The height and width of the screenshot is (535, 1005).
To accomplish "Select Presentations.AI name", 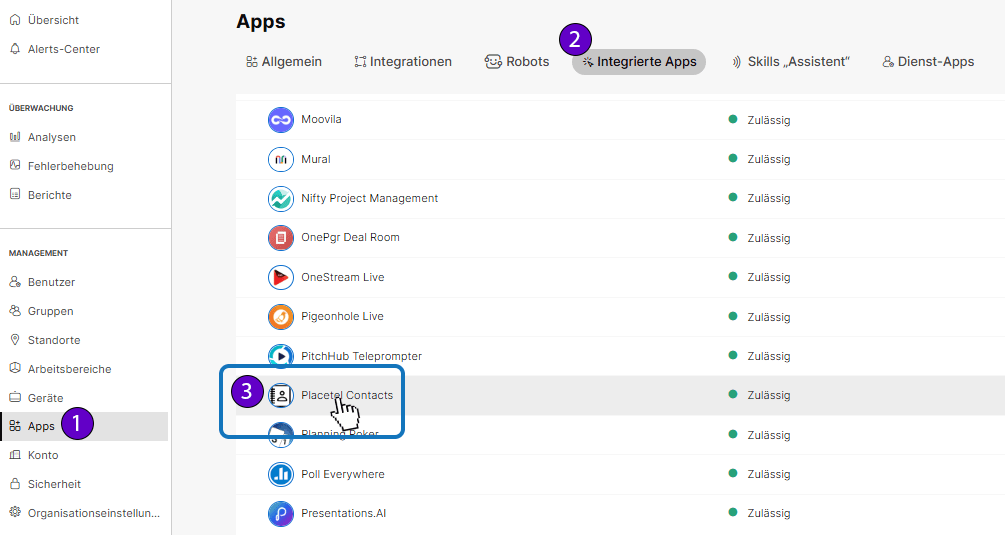I will coord(344,513).
